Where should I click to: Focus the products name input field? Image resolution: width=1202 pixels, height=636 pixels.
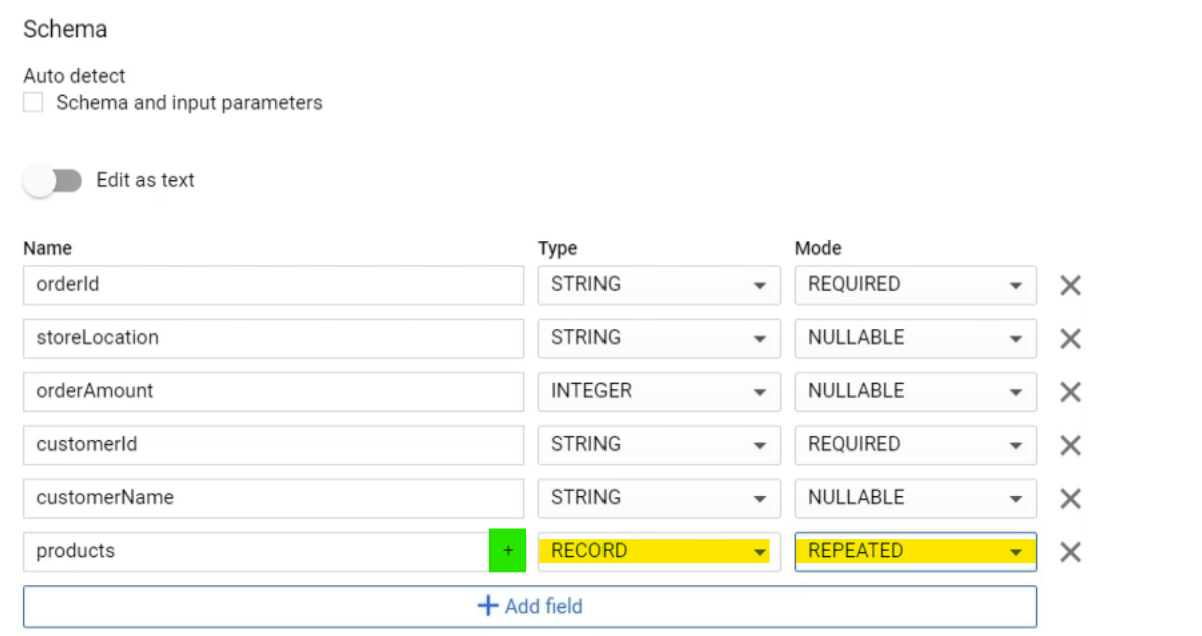tap(255, 551)
